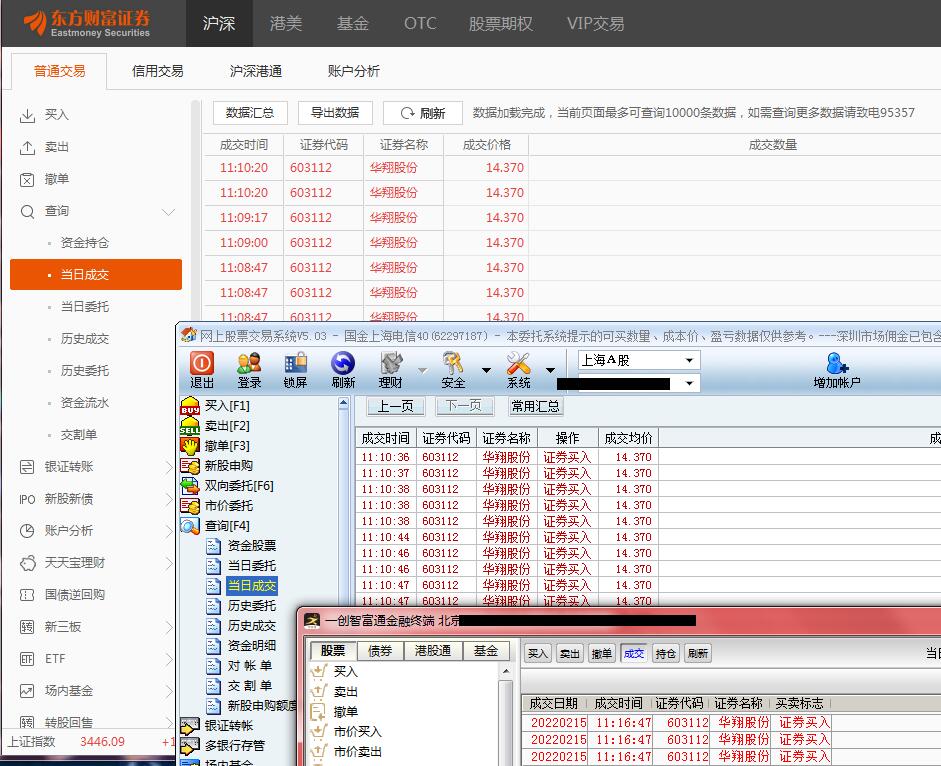Click the Eastmoney Securities logo

click(x=87, y=23)
